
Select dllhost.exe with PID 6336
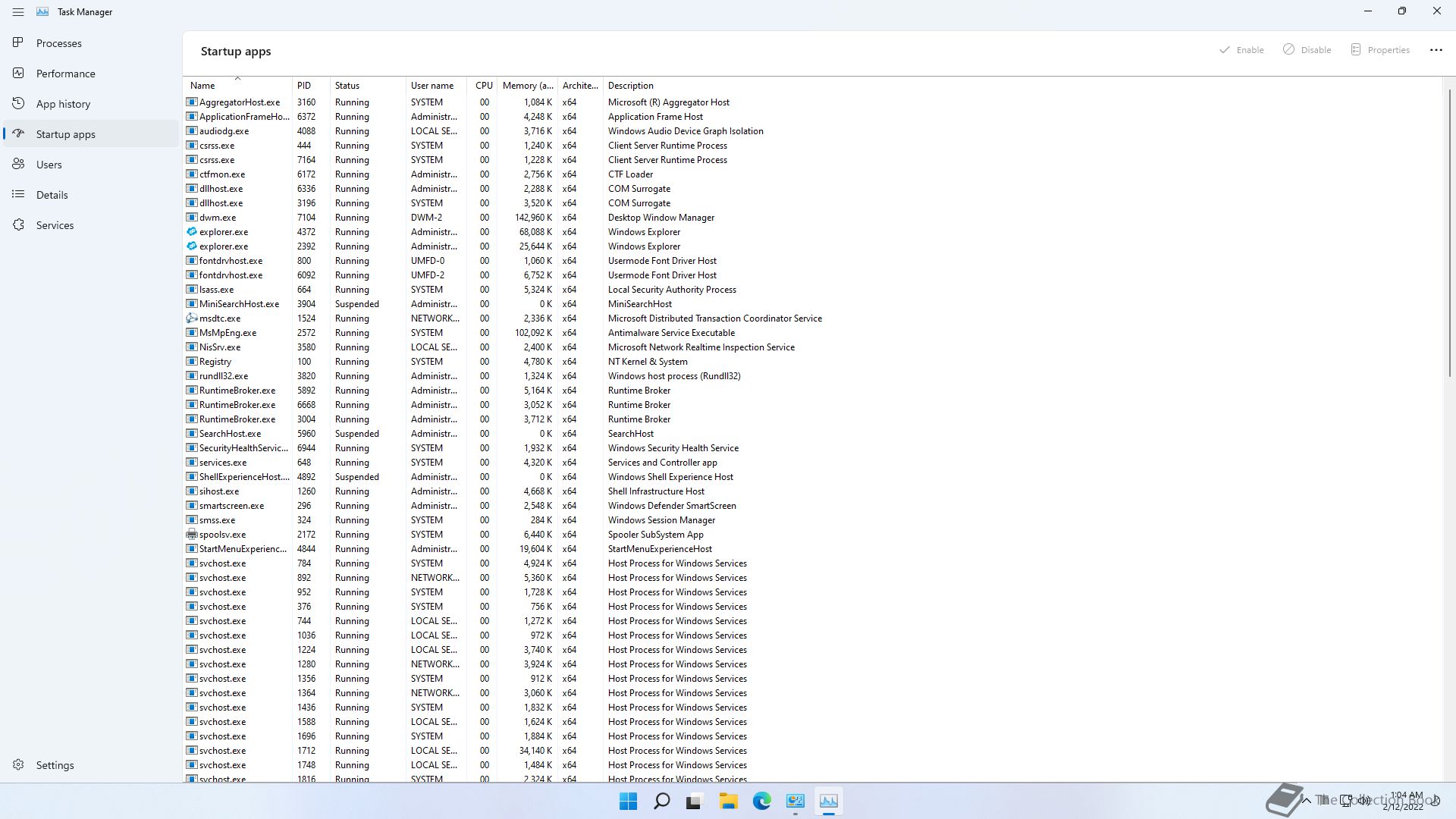click(x=813, y=189)
